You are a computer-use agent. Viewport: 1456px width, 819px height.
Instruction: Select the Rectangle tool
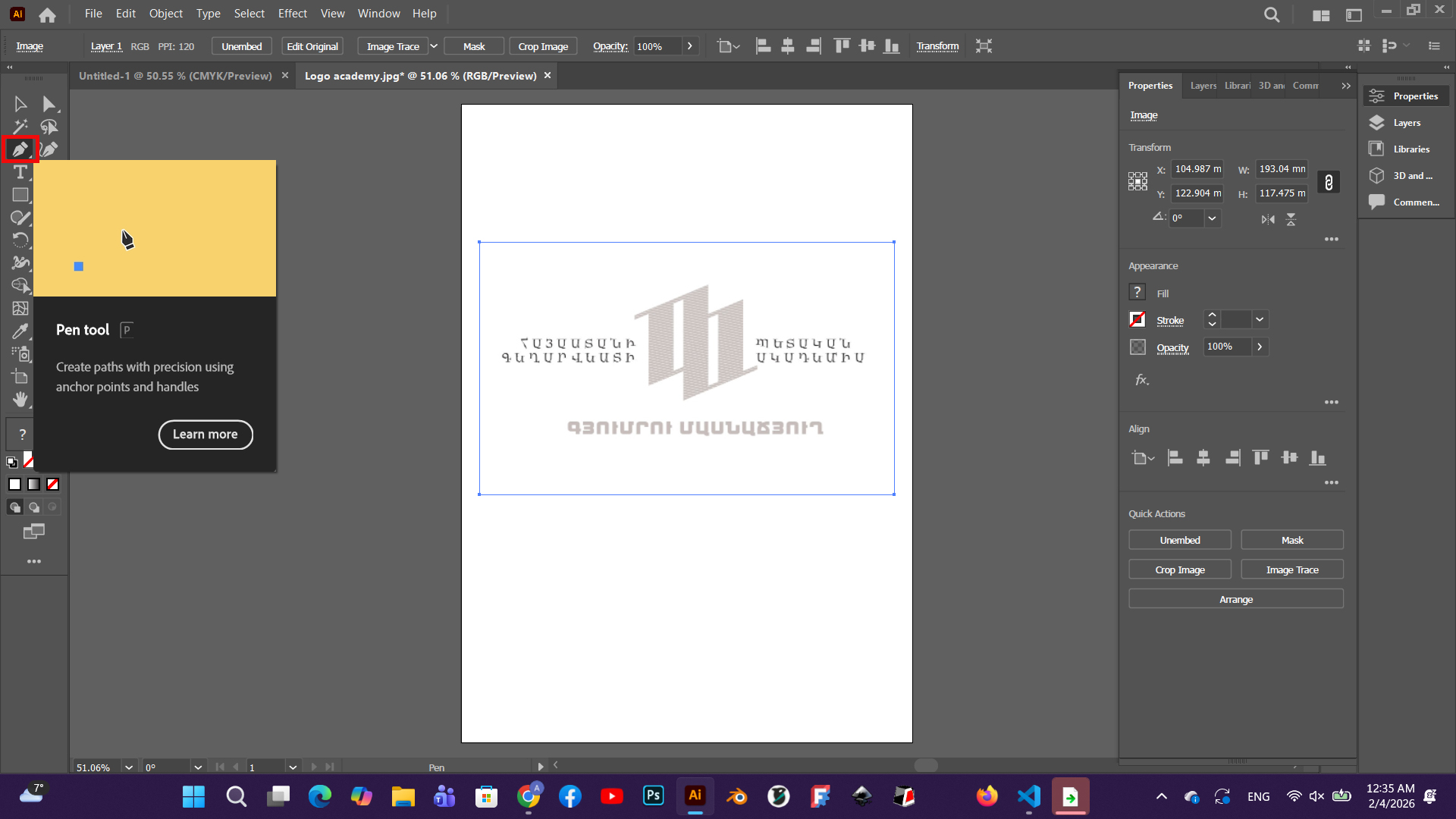pyautogui.click(x=20, y=195)
